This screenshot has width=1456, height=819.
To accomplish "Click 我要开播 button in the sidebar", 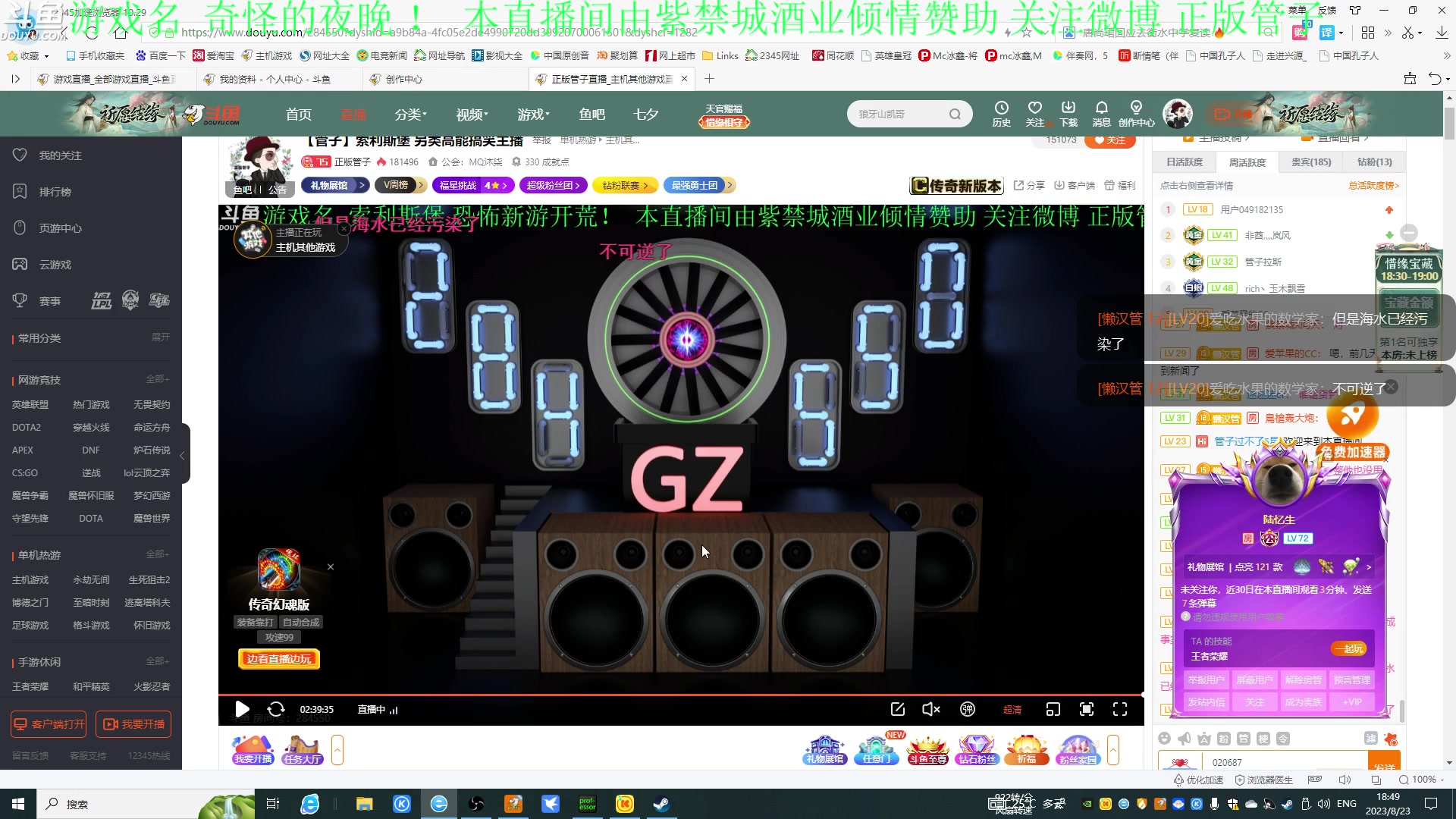I will click(x=133, y=724).
